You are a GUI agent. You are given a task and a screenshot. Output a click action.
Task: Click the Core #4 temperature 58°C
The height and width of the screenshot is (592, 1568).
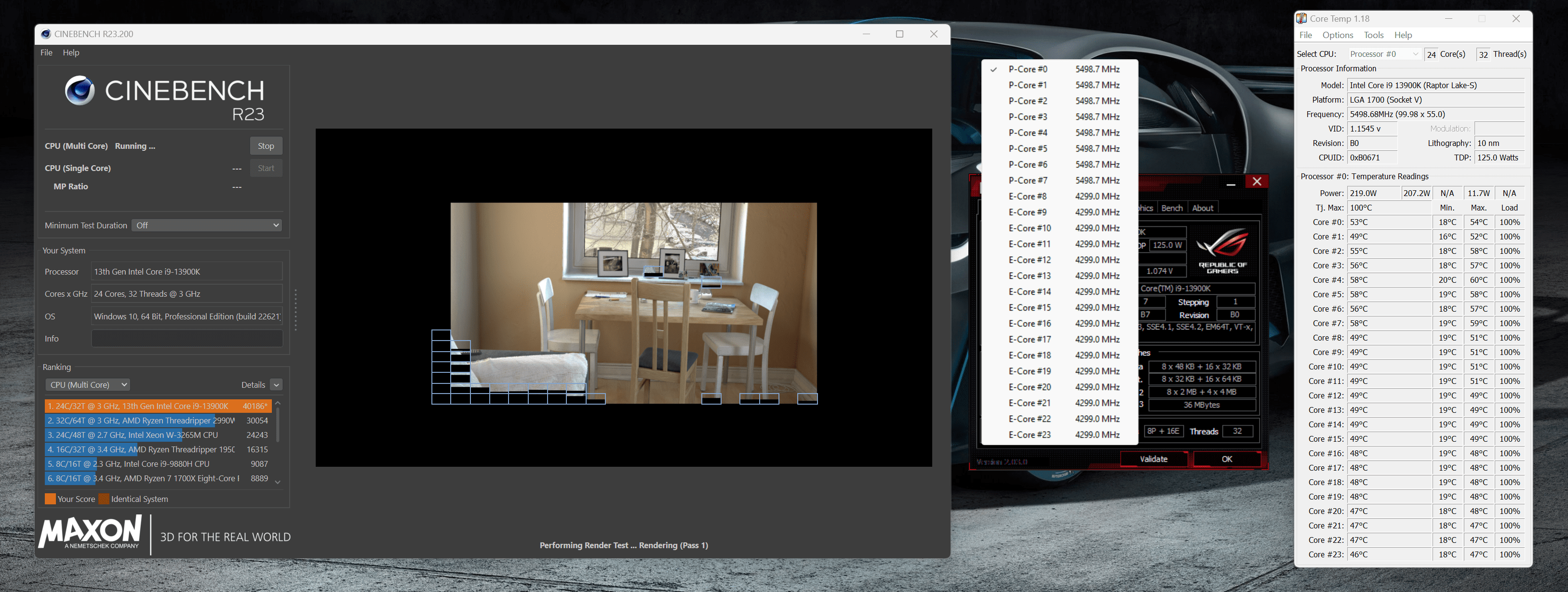(1389, 280)
